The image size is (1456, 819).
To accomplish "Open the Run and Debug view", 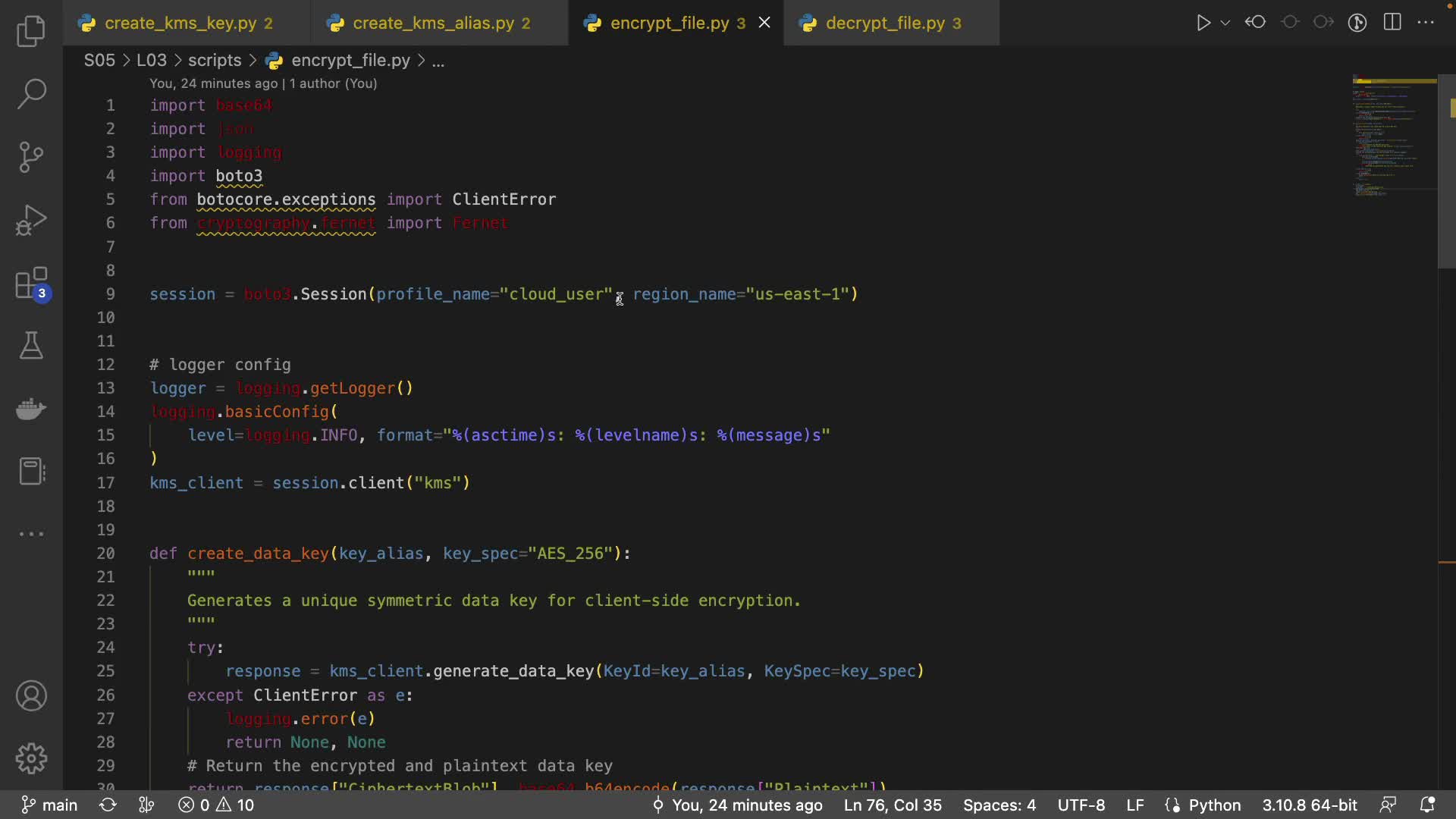I will 31,220.
